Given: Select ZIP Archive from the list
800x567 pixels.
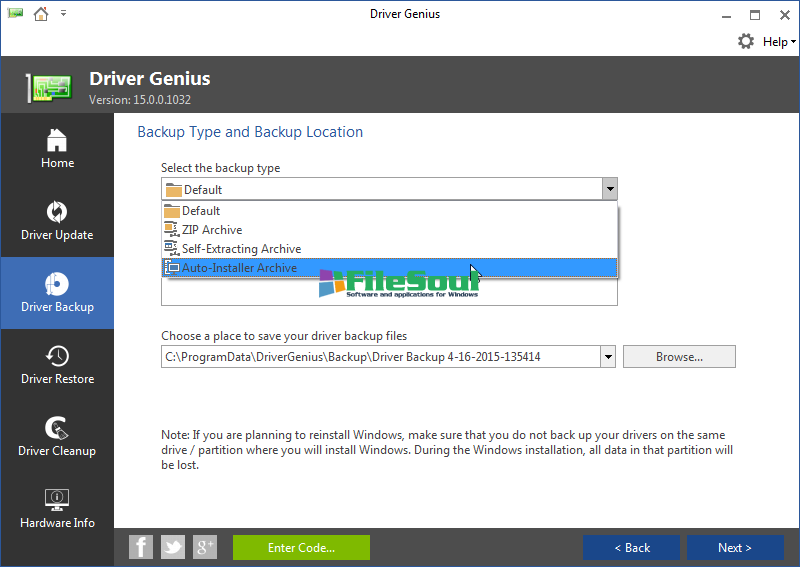Looking at the screenshot, I should [x=211, y=230].
